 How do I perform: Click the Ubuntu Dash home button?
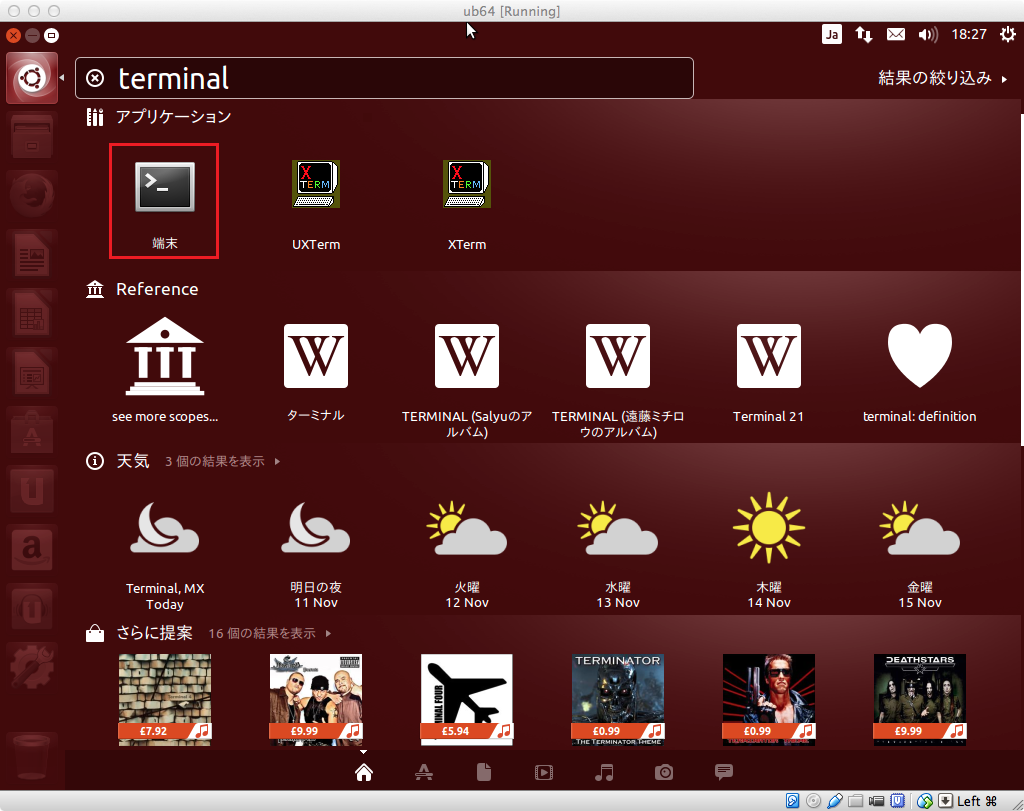pyautogui.click(x=32, y=78)
